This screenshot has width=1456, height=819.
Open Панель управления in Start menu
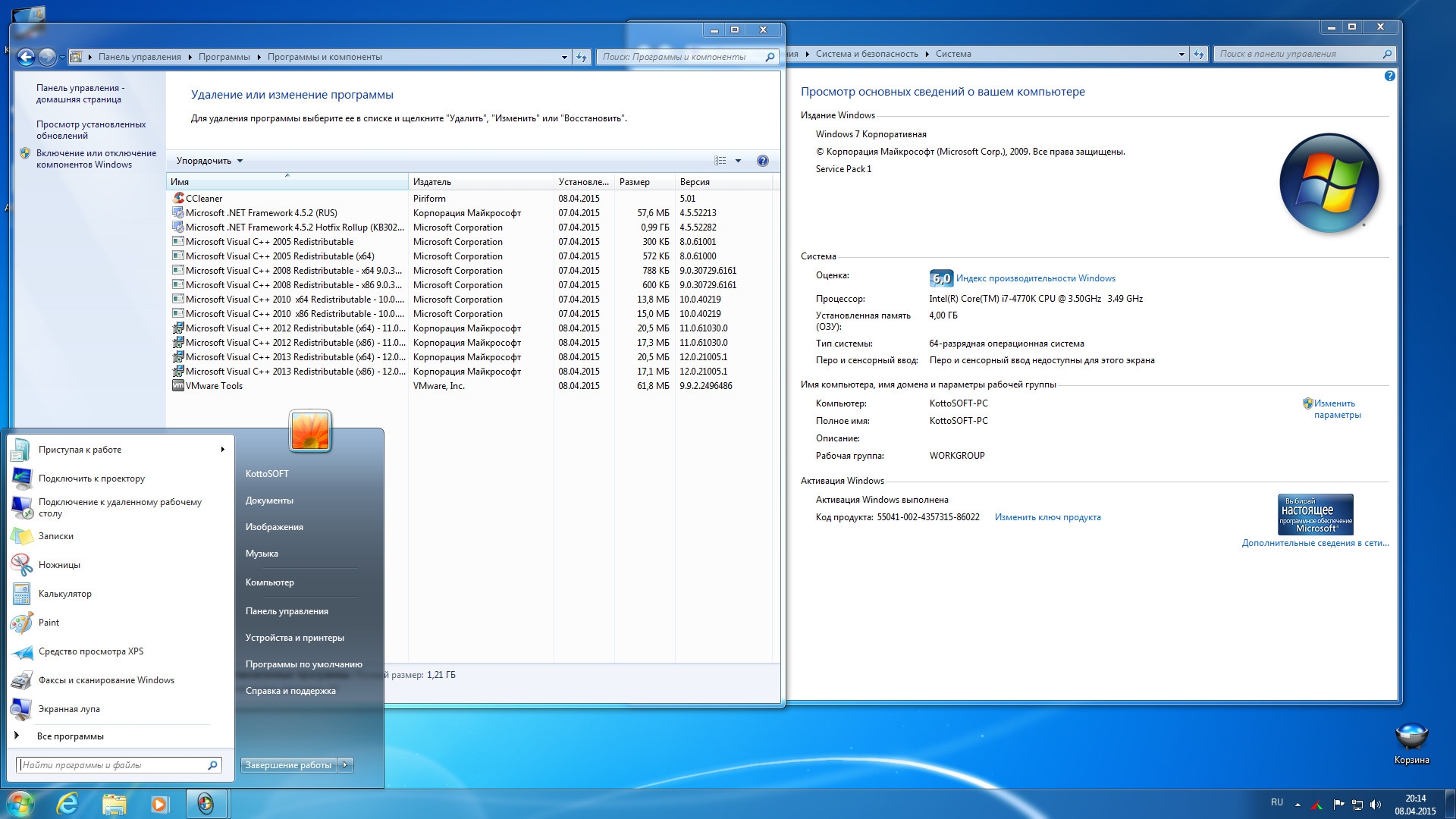click(287, 611)
